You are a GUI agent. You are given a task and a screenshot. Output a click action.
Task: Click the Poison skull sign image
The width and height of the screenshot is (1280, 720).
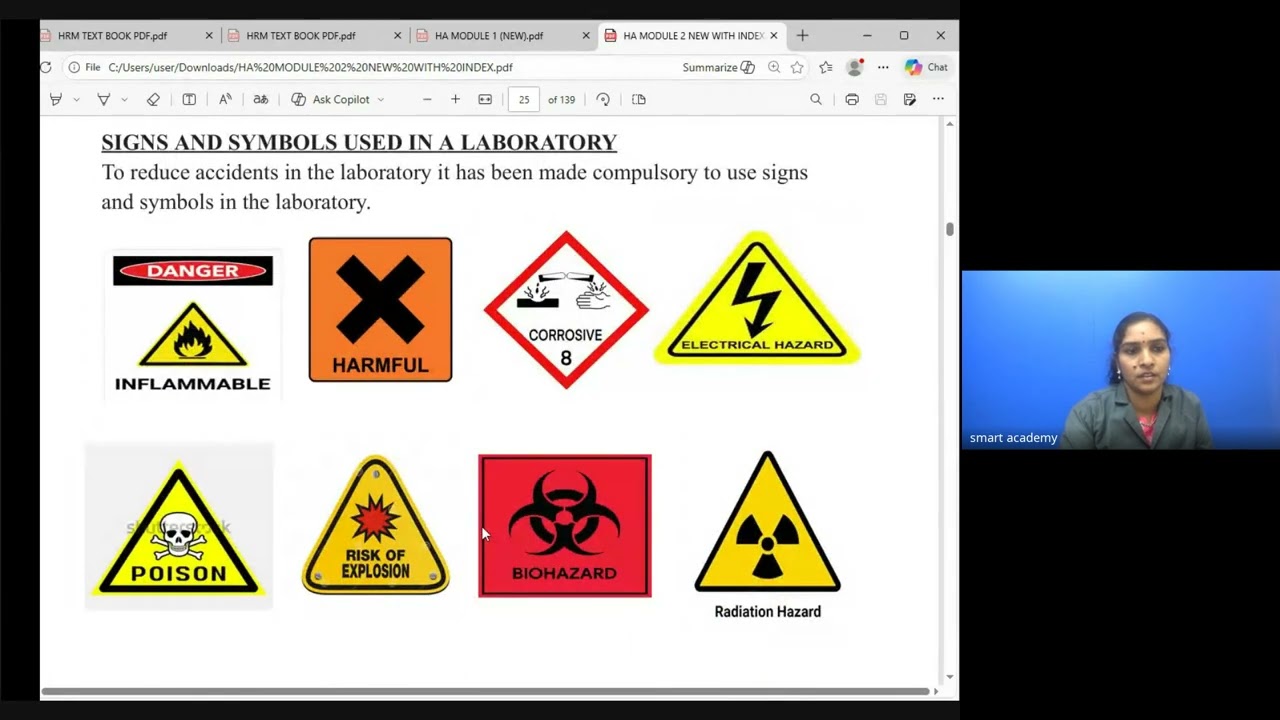(179, 526)
